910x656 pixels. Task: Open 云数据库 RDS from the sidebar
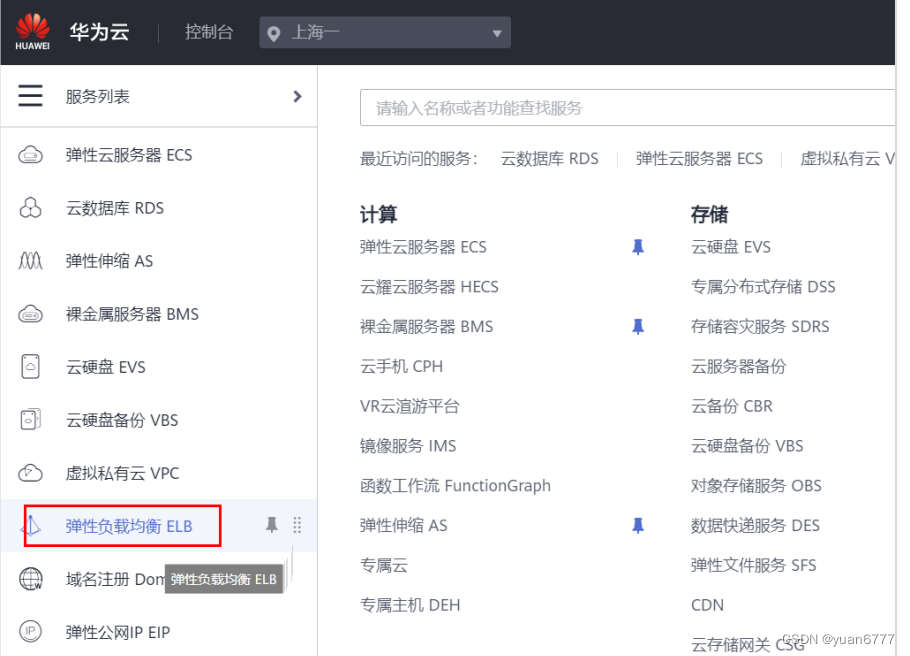click(115, 208)
